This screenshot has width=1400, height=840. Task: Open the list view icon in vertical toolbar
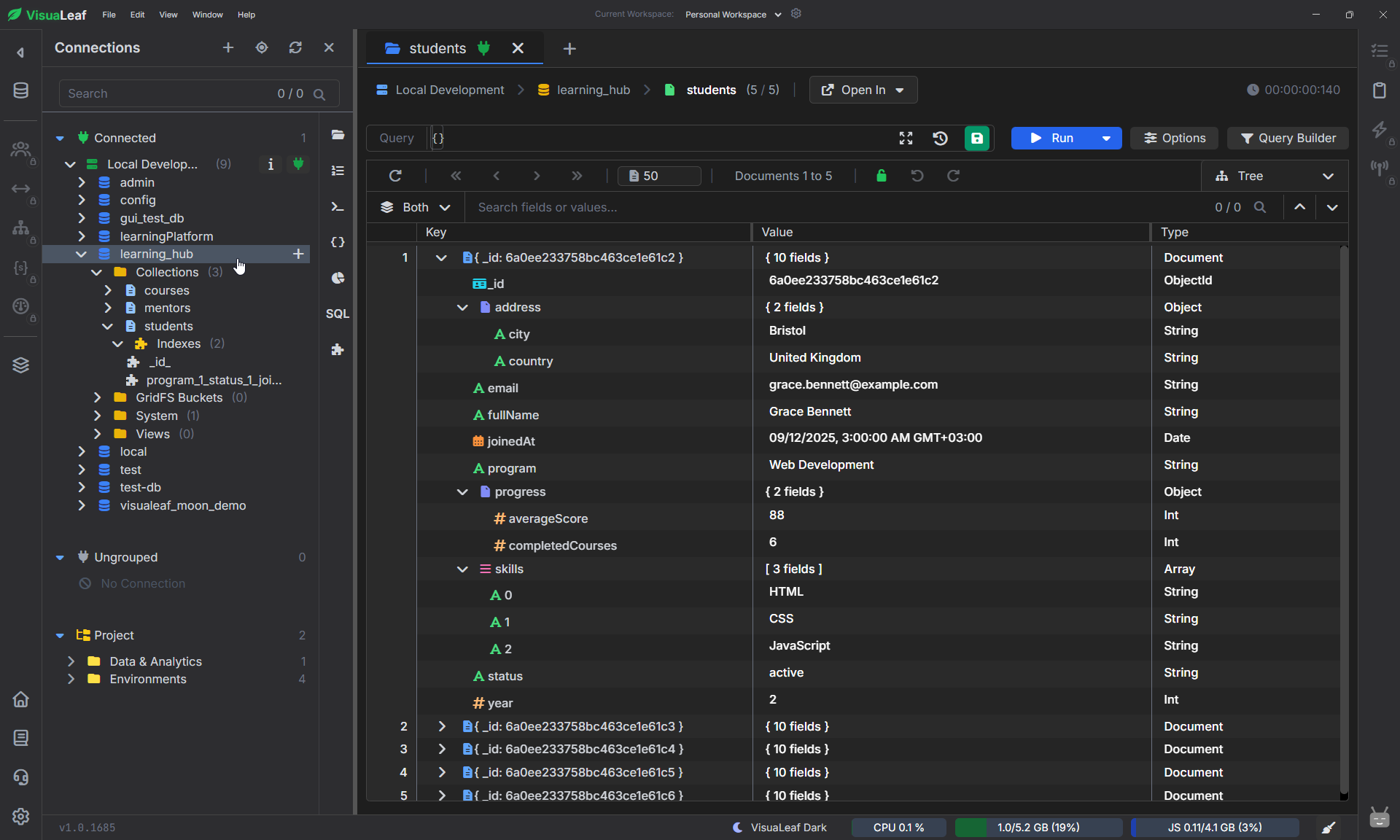tap(338, 170)
